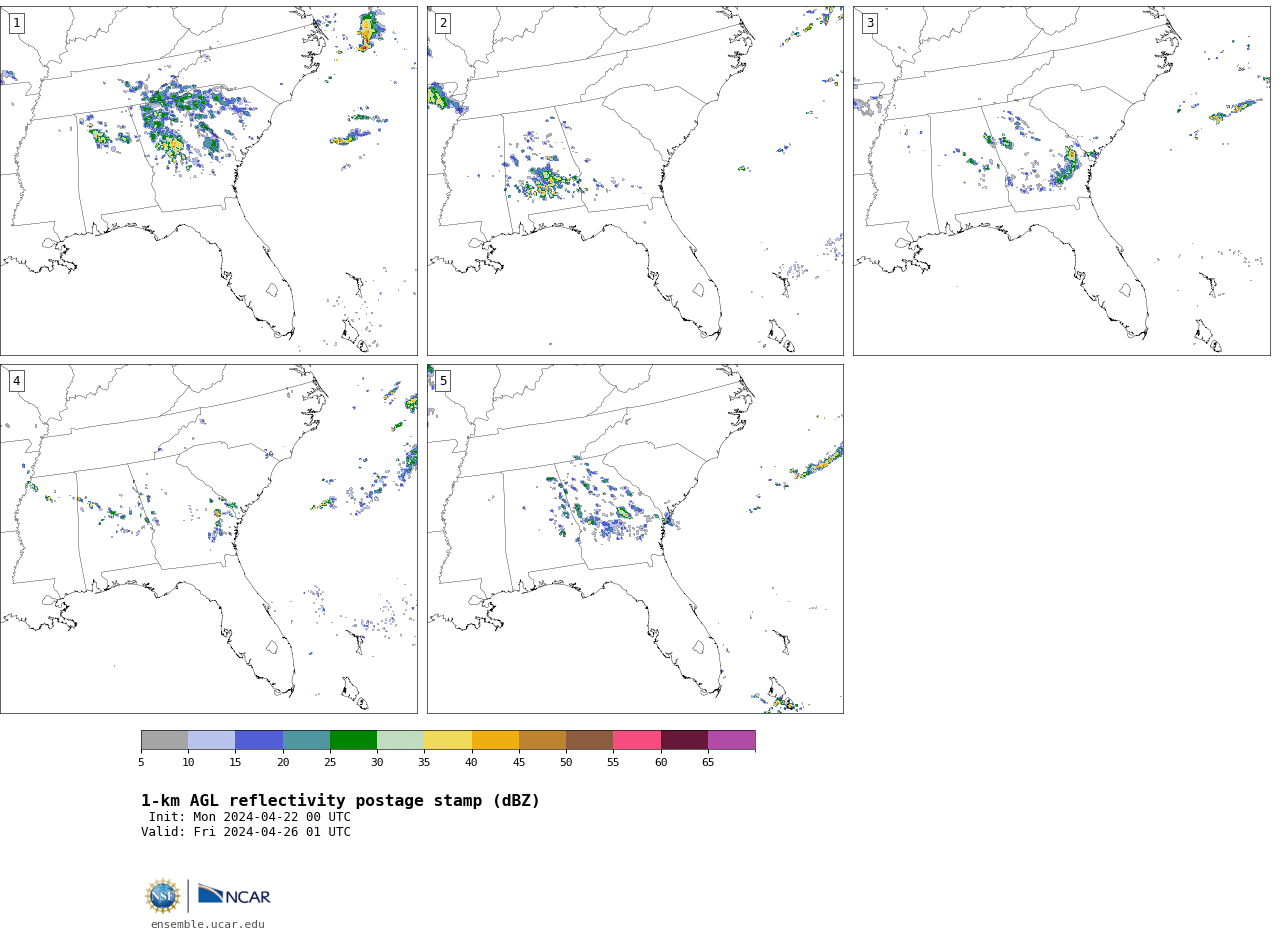Open ensemble member 1 postage stamp map
Screen dimensions: 1280x936
[208, 181]
